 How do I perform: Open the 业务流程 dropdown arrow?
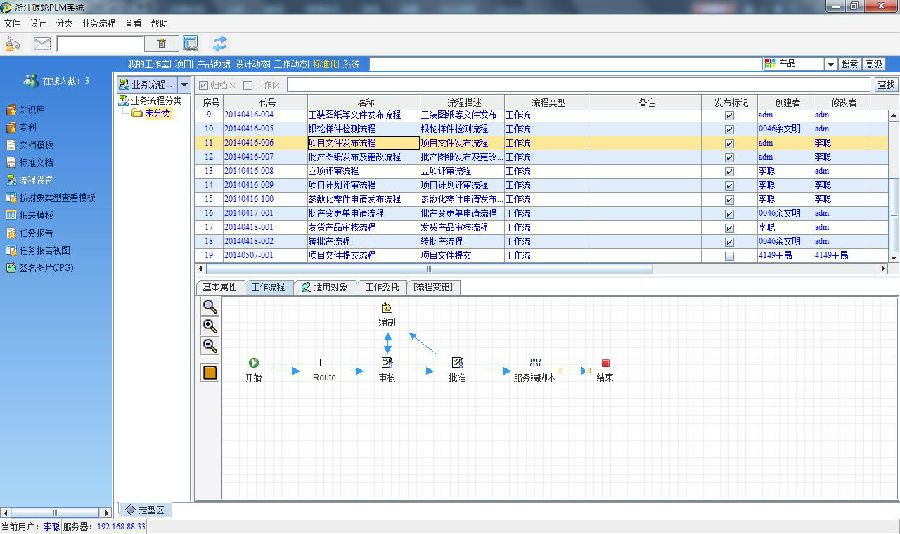(x=184, y=85)
